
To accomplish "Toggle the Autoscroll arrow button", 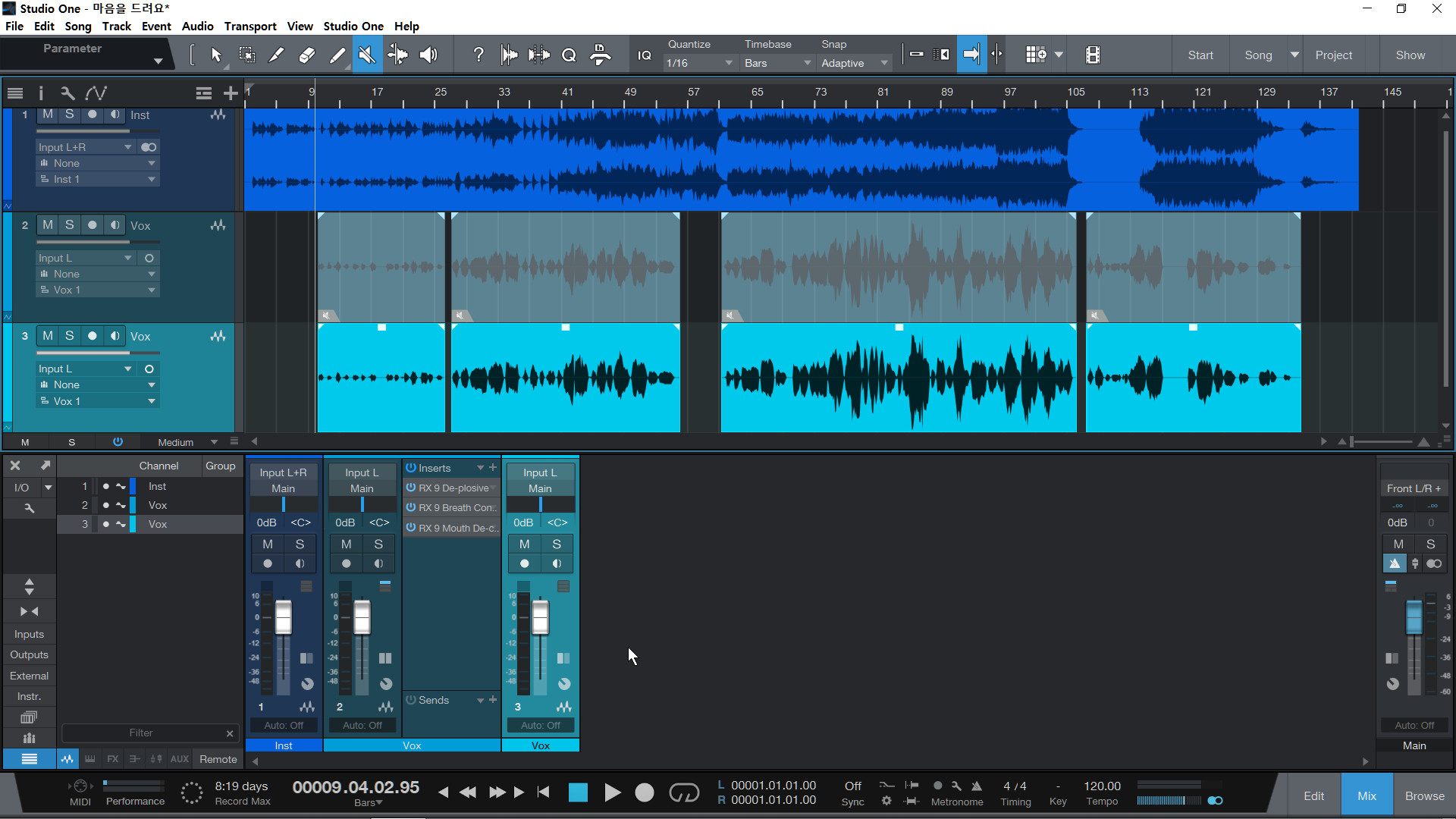I will [x=971, y=55].
